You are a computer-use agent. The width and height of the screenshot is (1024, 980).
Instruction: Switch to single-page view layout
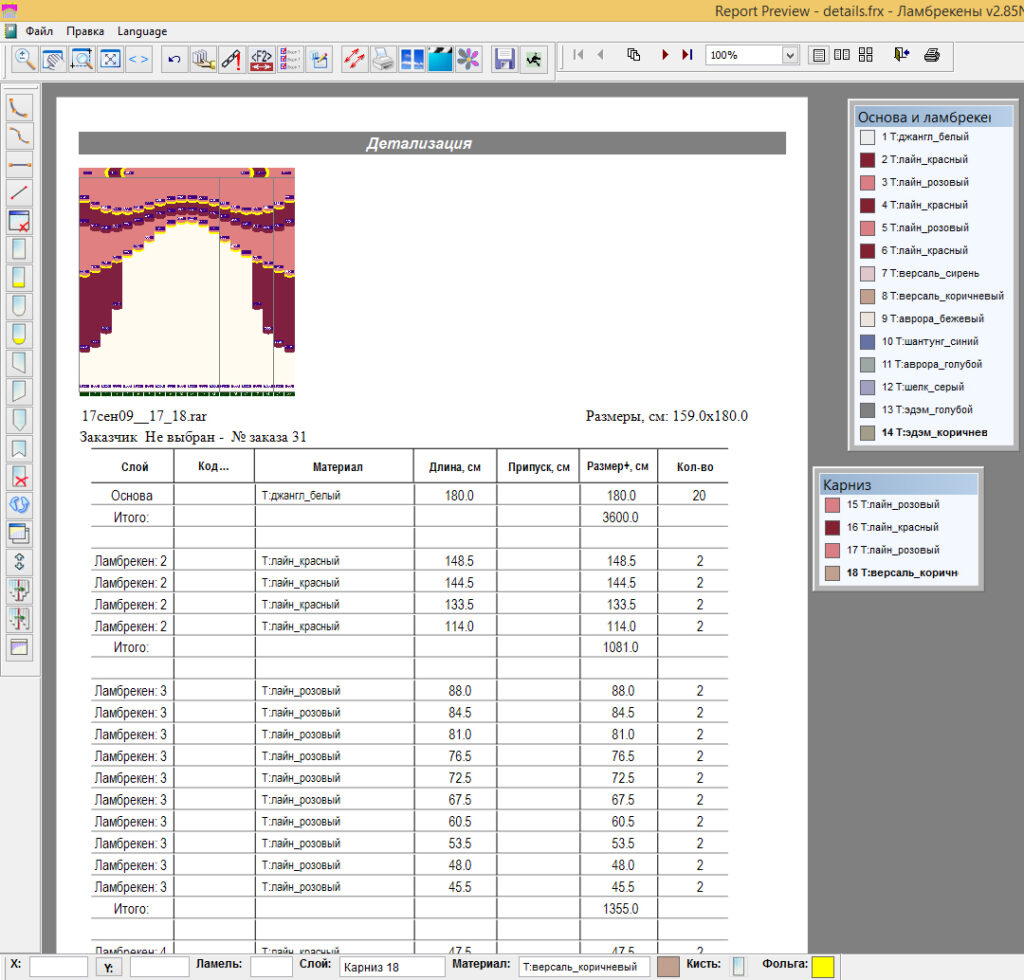(x=819, y=55)
